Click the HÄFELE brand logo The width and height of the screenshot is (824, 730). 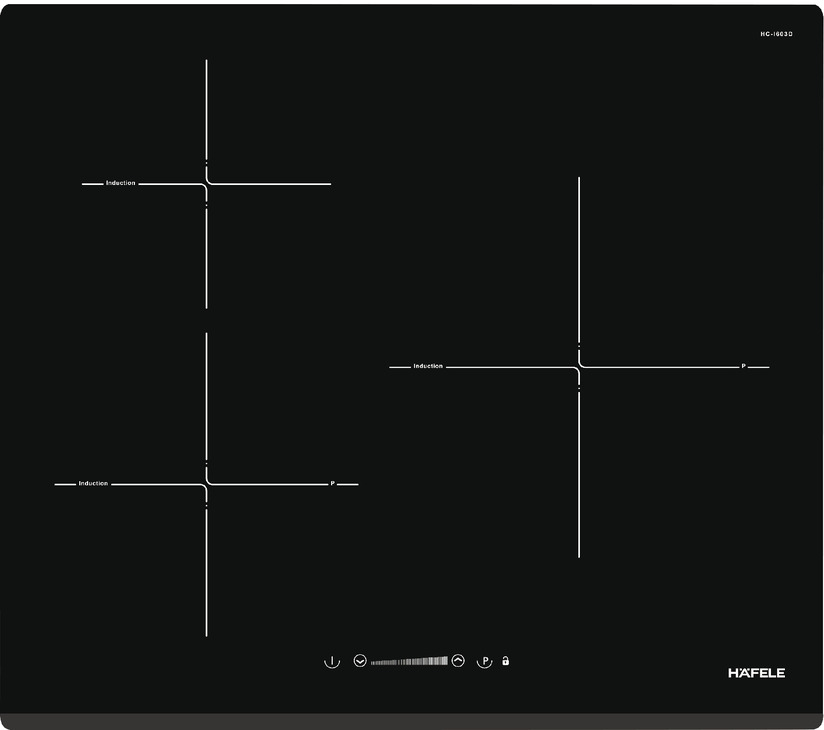pyautogui.click(x=756, y=673)
